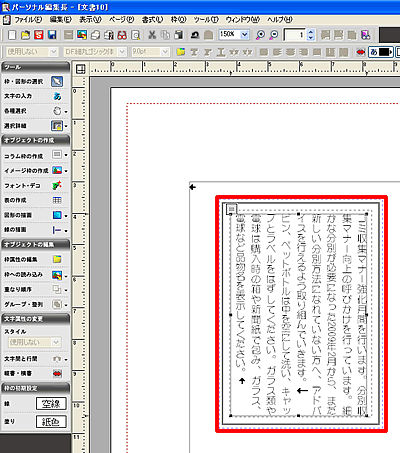Click the yellow frame attribute toolbar icon

181,52
